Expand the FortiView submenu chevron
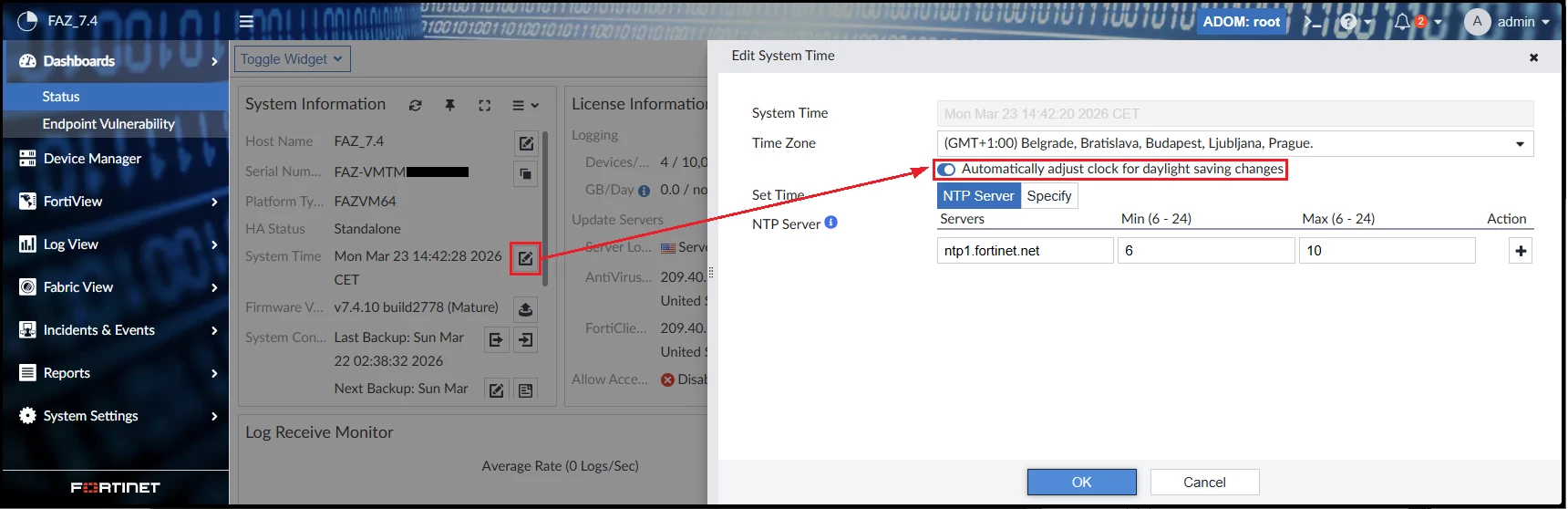Image resolution: width=1568 pixels, height=509 pixels. [214, 202]
